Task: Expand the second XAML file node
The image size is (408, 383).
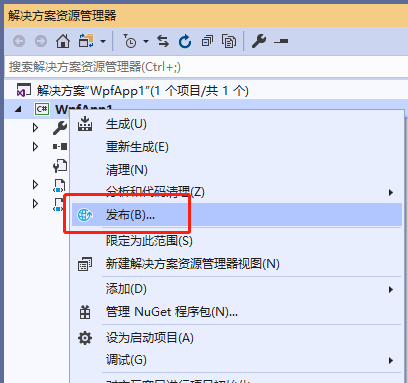Action: tap(35, 203)
